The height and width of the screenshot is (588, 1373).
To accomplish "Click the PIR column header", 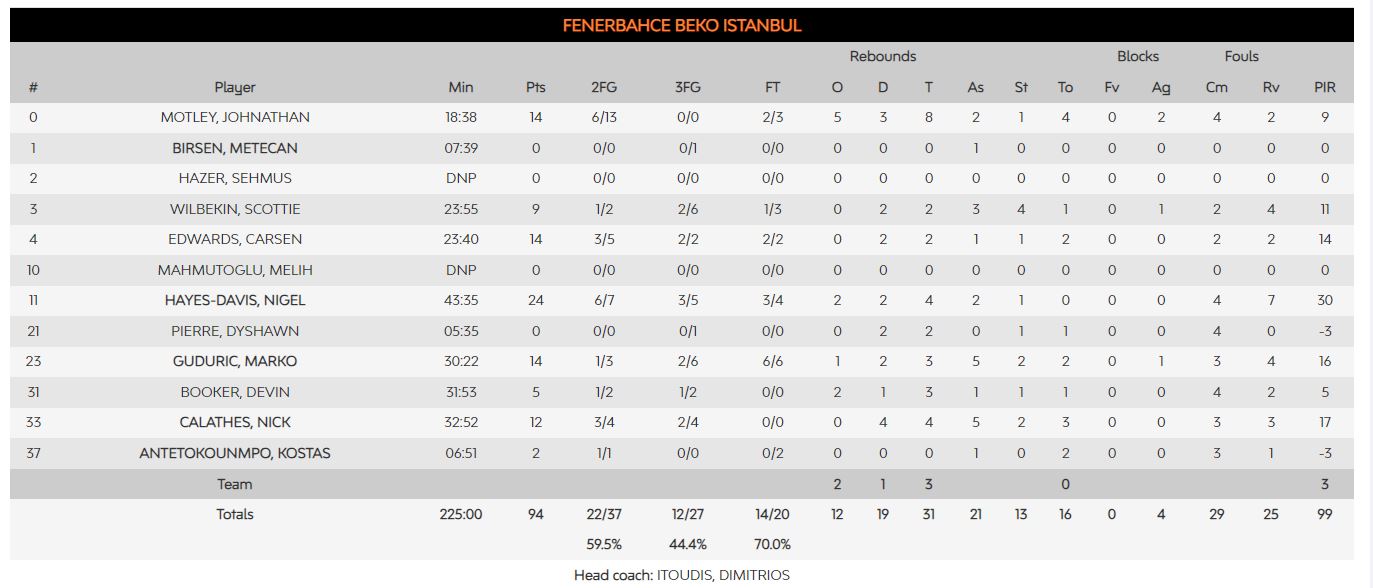I will (x=1325, y=87).
